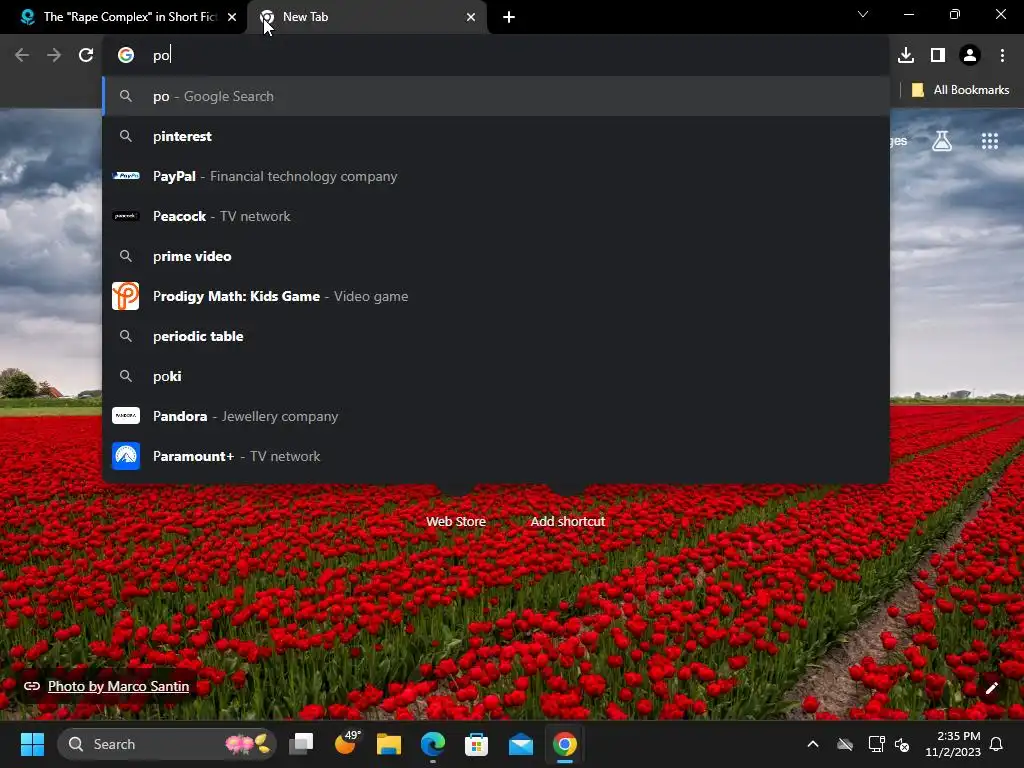
Task: Click the Chrome taskbar icon
Action: pos(565,744)
